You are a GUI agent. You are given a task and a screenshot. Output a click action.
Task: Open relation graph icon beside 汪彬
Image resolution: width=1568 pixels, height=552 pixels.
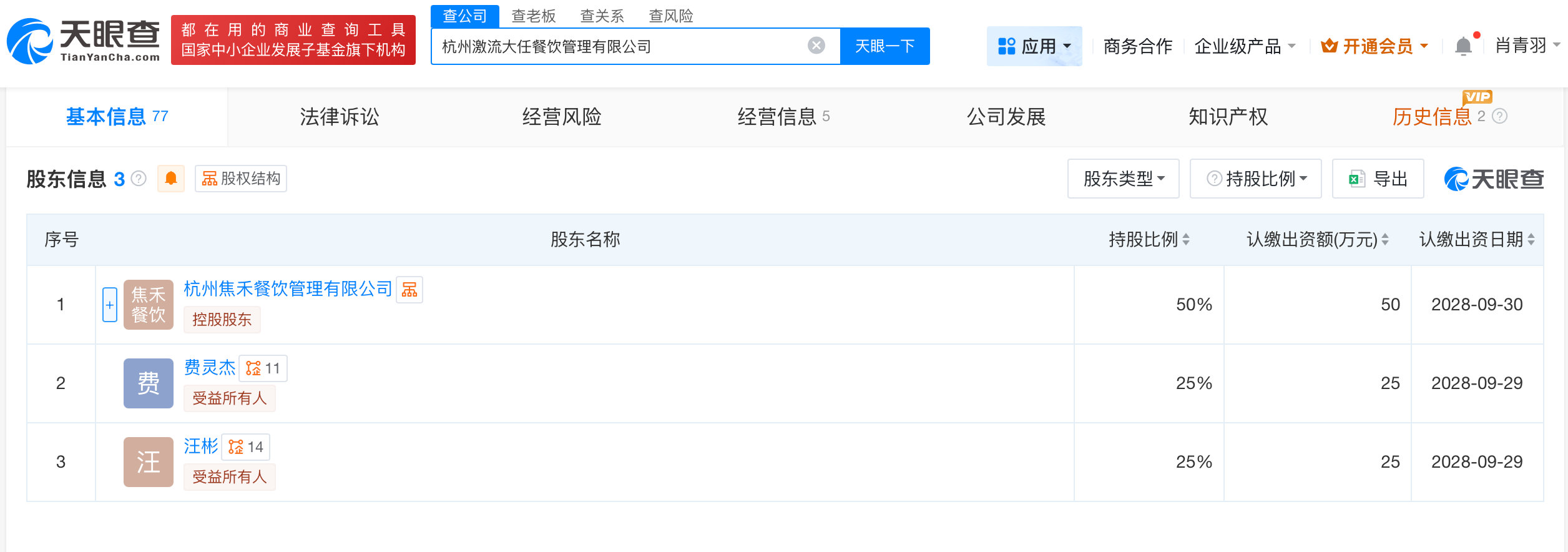[246, 447]
